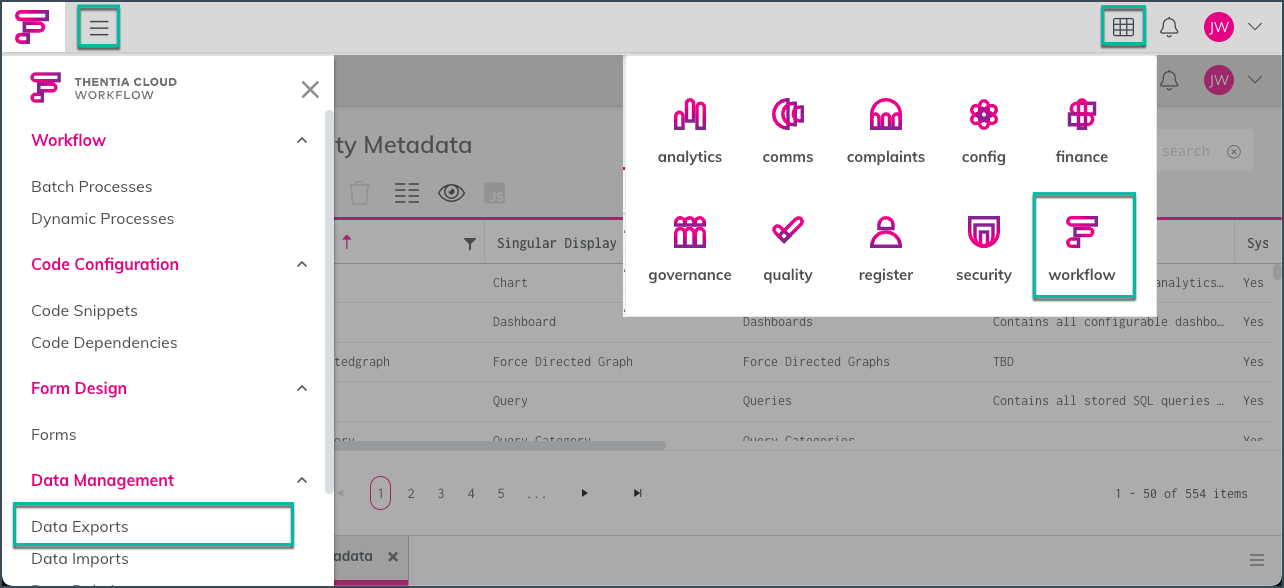Open Batch Processes menu item
Viewport: 1284px width, 588px height.
click(x=92, y=187)
